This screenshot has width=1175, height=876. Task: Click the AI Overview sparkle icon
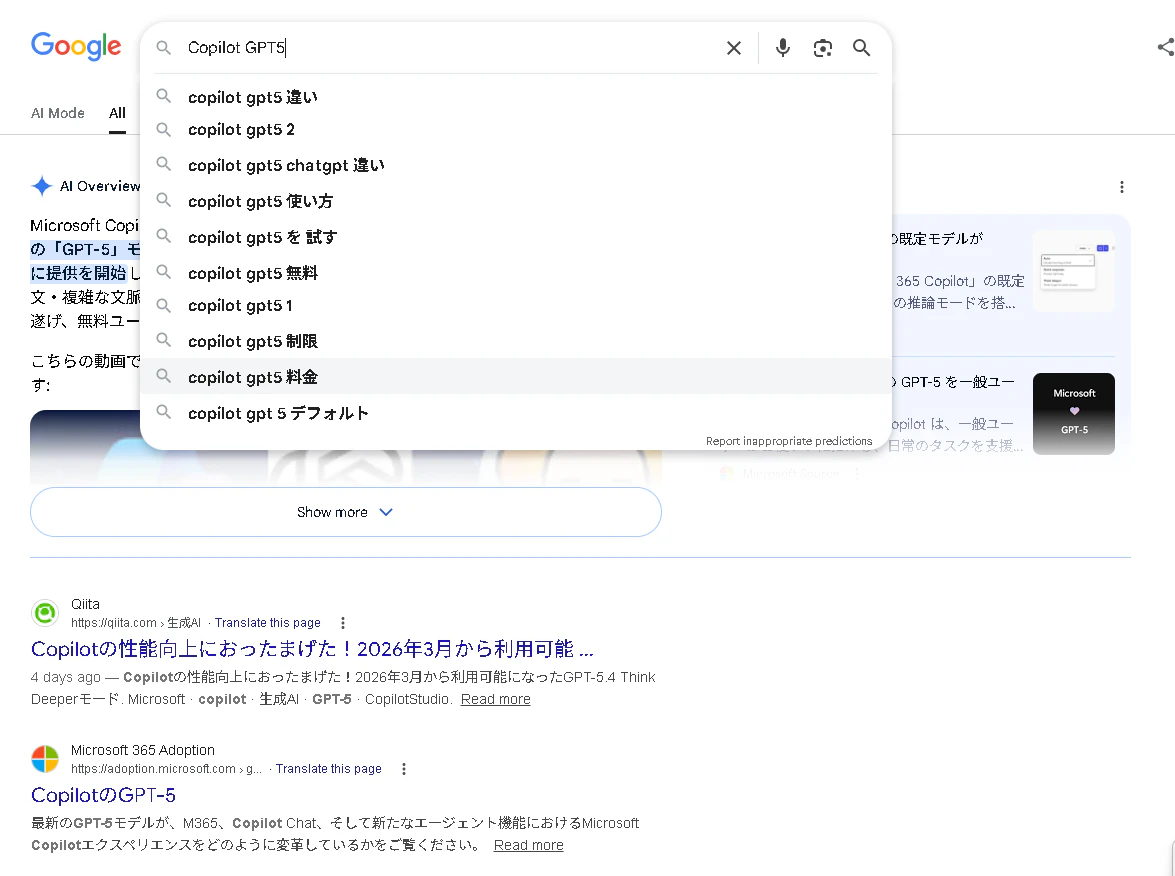pos(42,185)
